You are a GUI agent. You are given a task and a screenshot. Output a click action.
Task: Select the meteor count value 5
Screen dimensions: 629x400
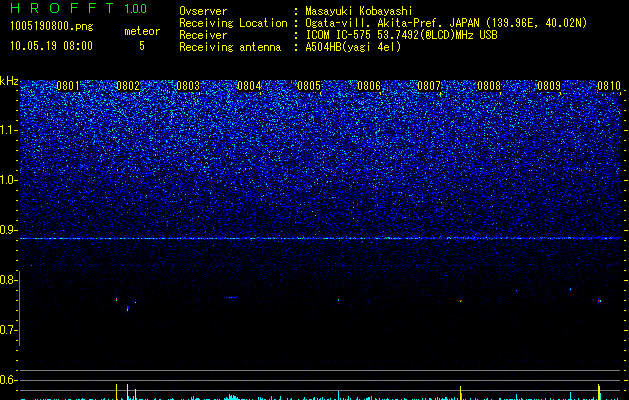pyautogui.click(x=142, y=46)
